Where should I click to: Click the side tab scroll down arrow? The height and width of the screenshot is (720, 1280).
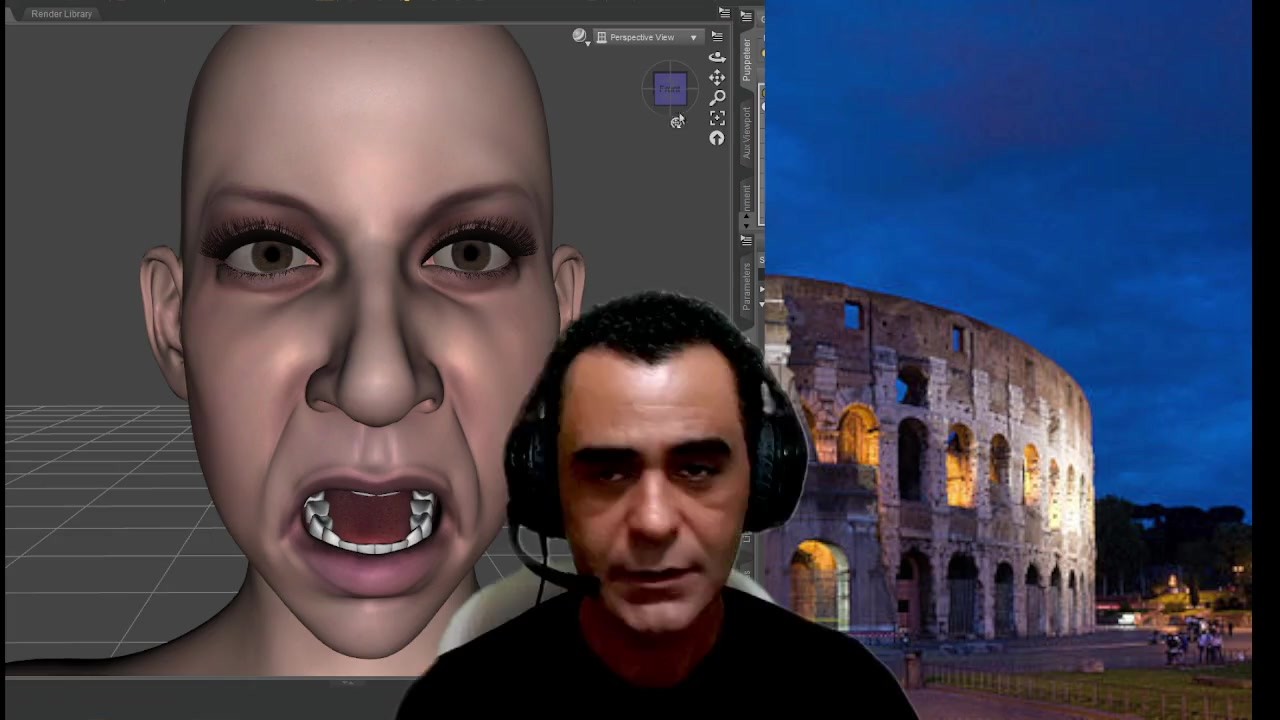click(746, 226)
